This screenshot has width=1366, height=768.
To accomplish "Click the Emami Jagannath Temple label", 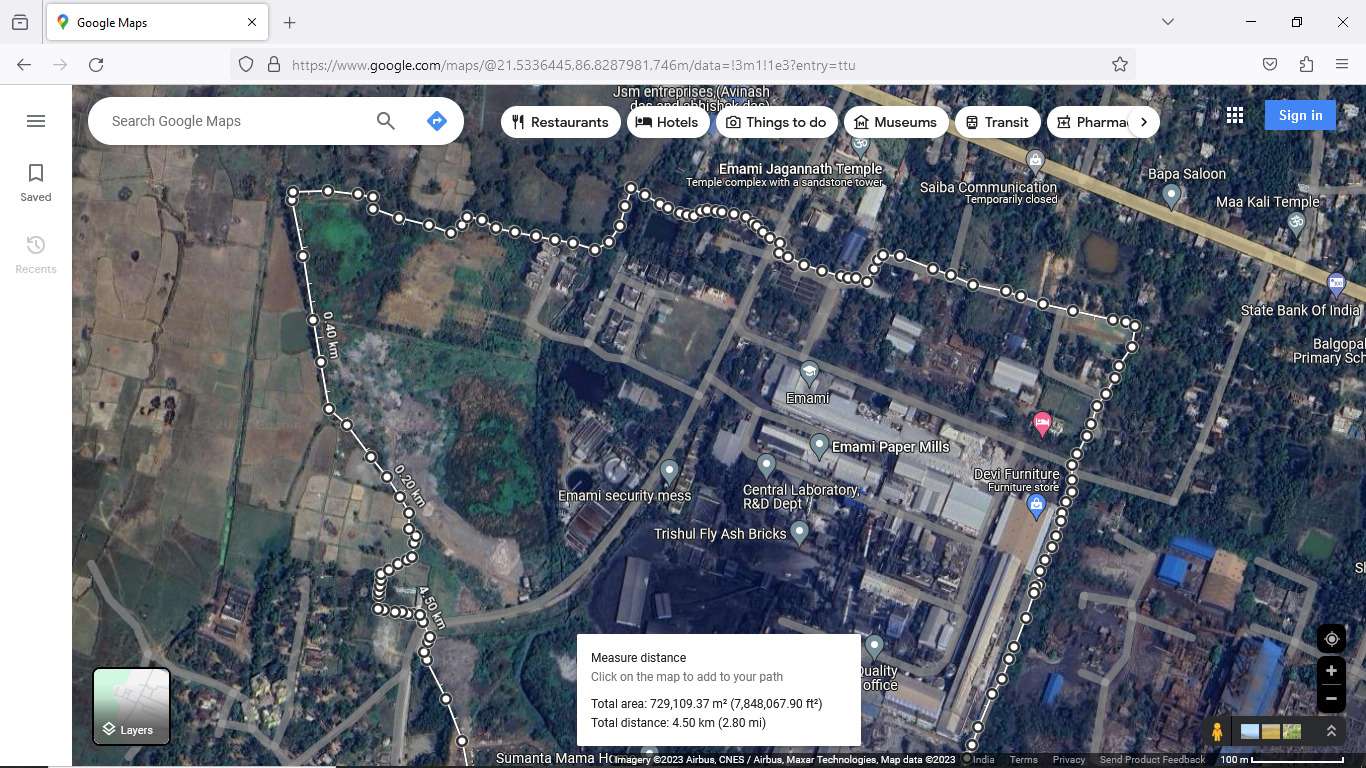I will coord(800,169).
